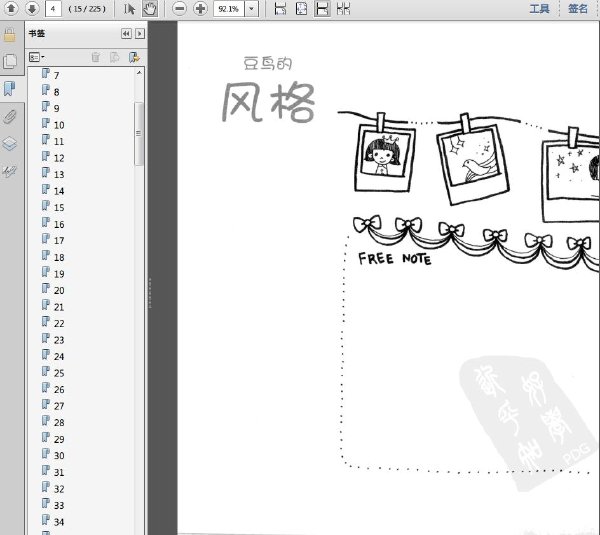Open bookmark 32

click(x=59, y=489)
